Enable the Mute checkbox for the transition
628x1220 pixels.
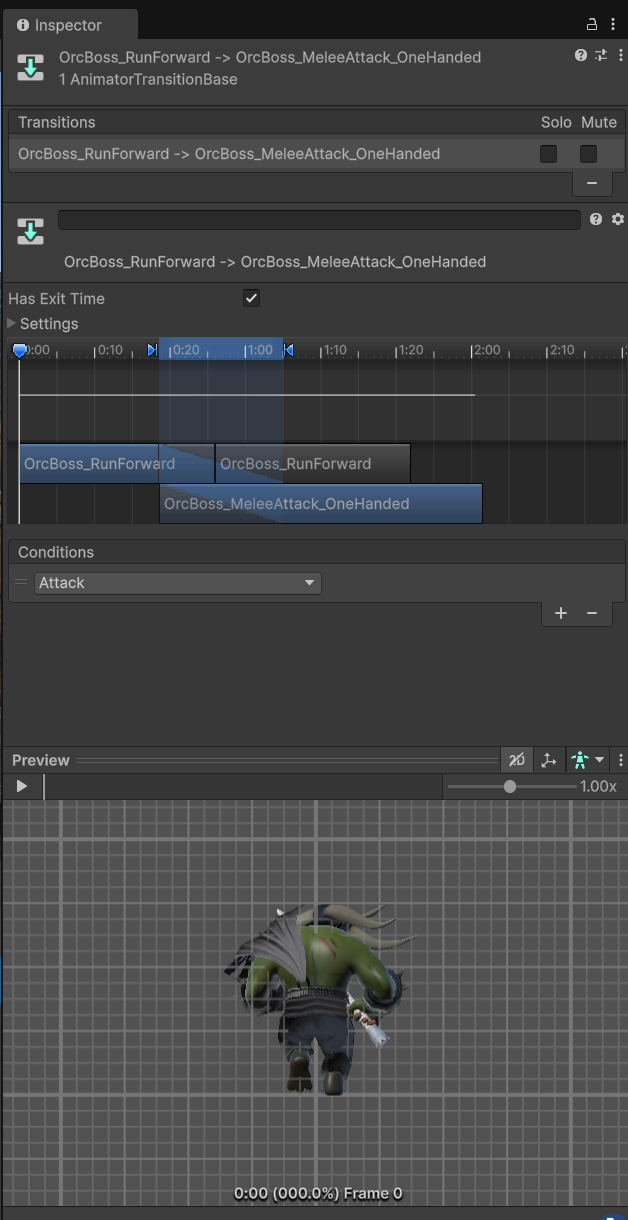[x=588, y=154]
